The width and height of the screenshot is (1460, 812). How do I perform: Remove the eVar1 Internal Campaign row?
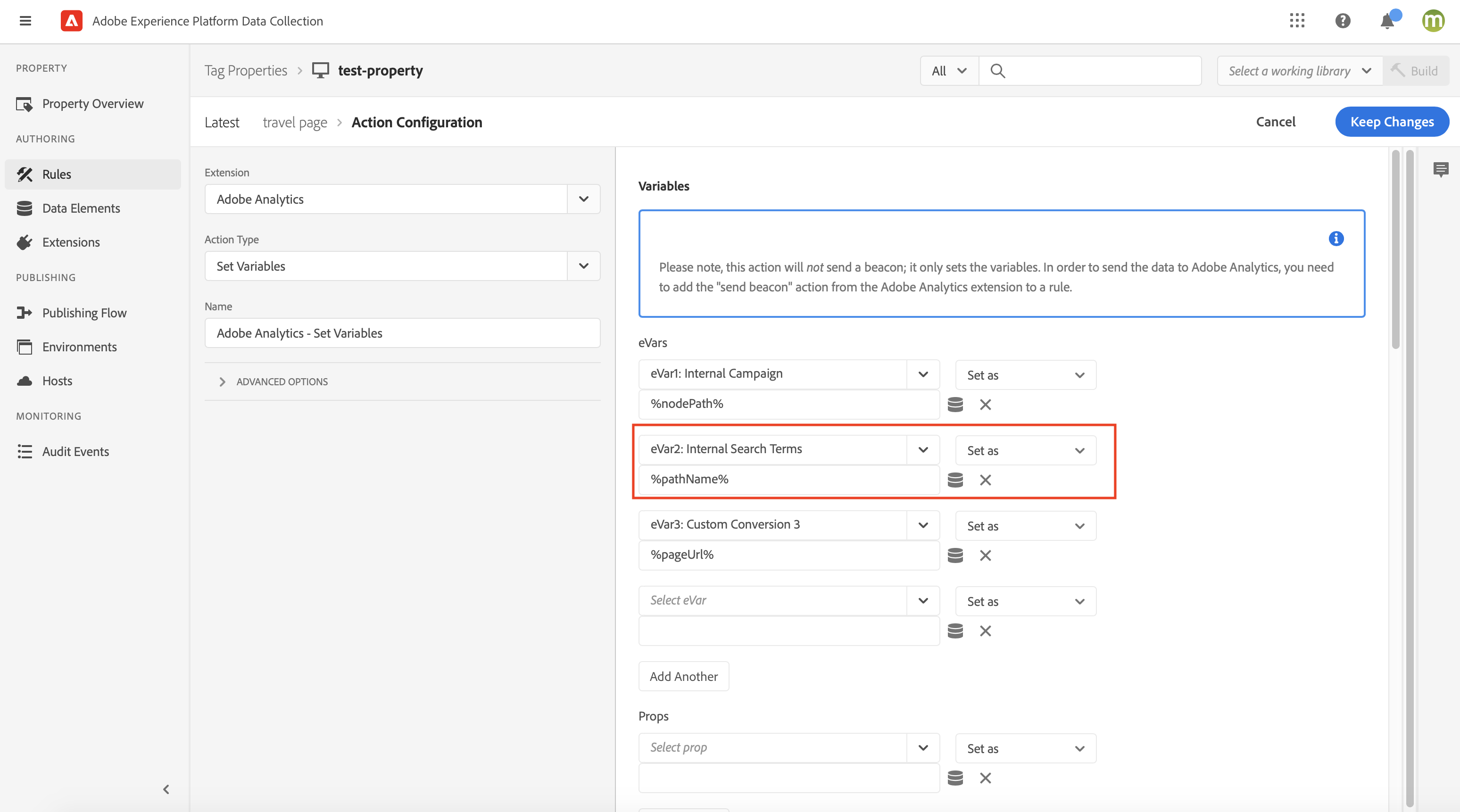(x=985, y=405)
